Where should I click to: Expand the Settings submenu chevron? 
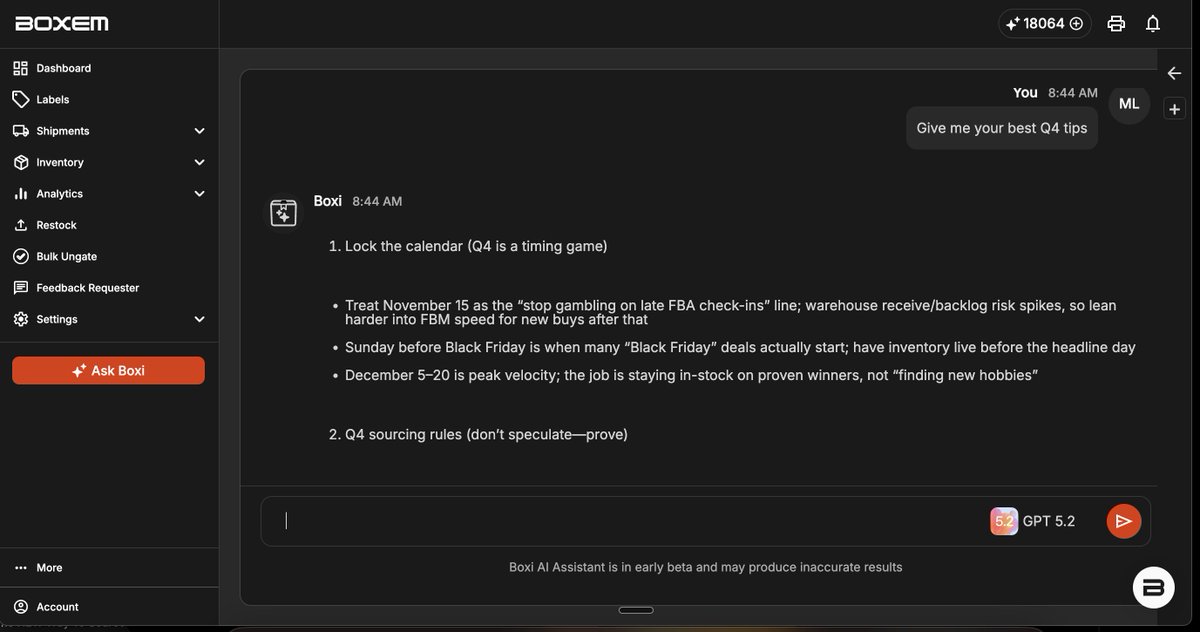click(199, 319)
